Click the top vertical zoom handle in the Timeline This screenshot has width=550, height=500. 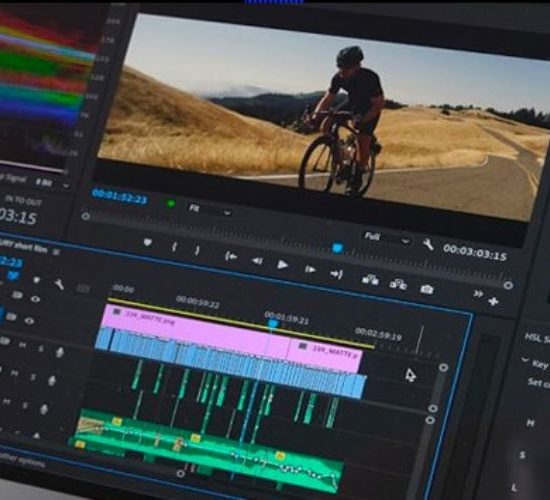(x=443, y=367)
